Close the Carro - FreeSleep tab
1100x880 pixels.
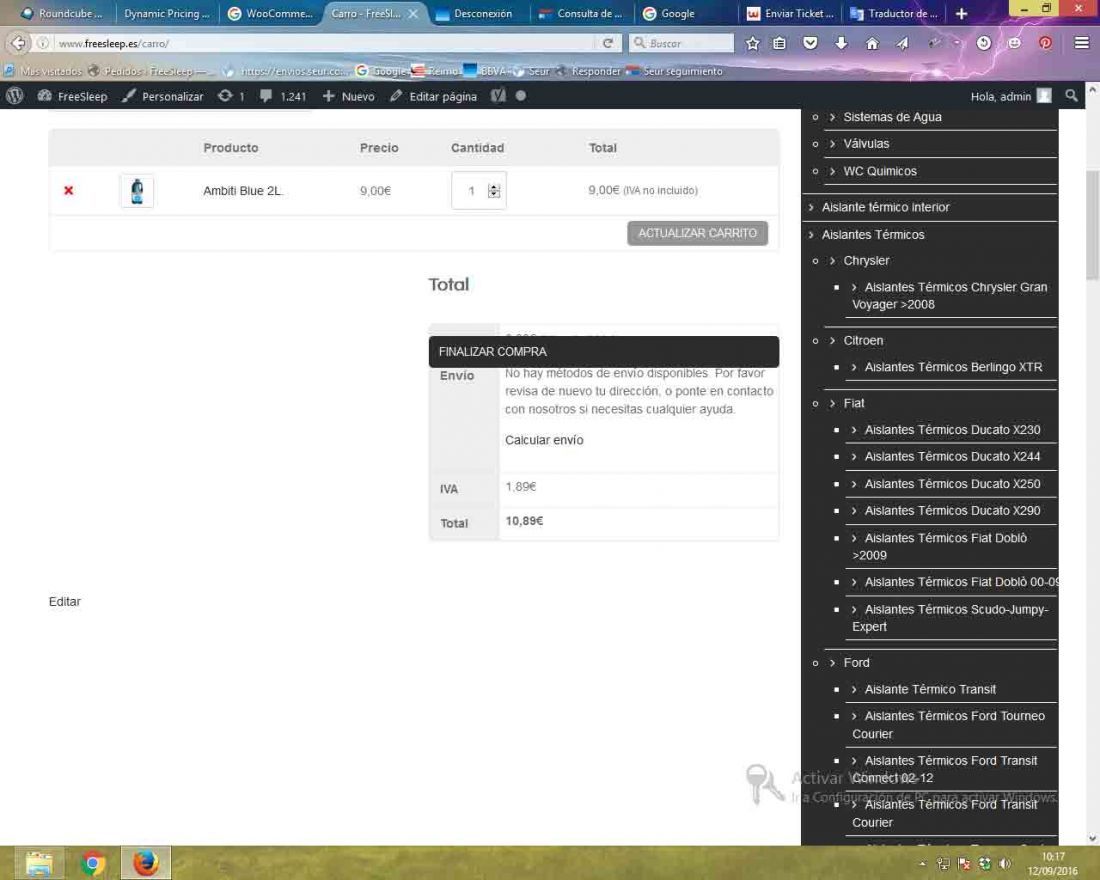tap(413, 13)
